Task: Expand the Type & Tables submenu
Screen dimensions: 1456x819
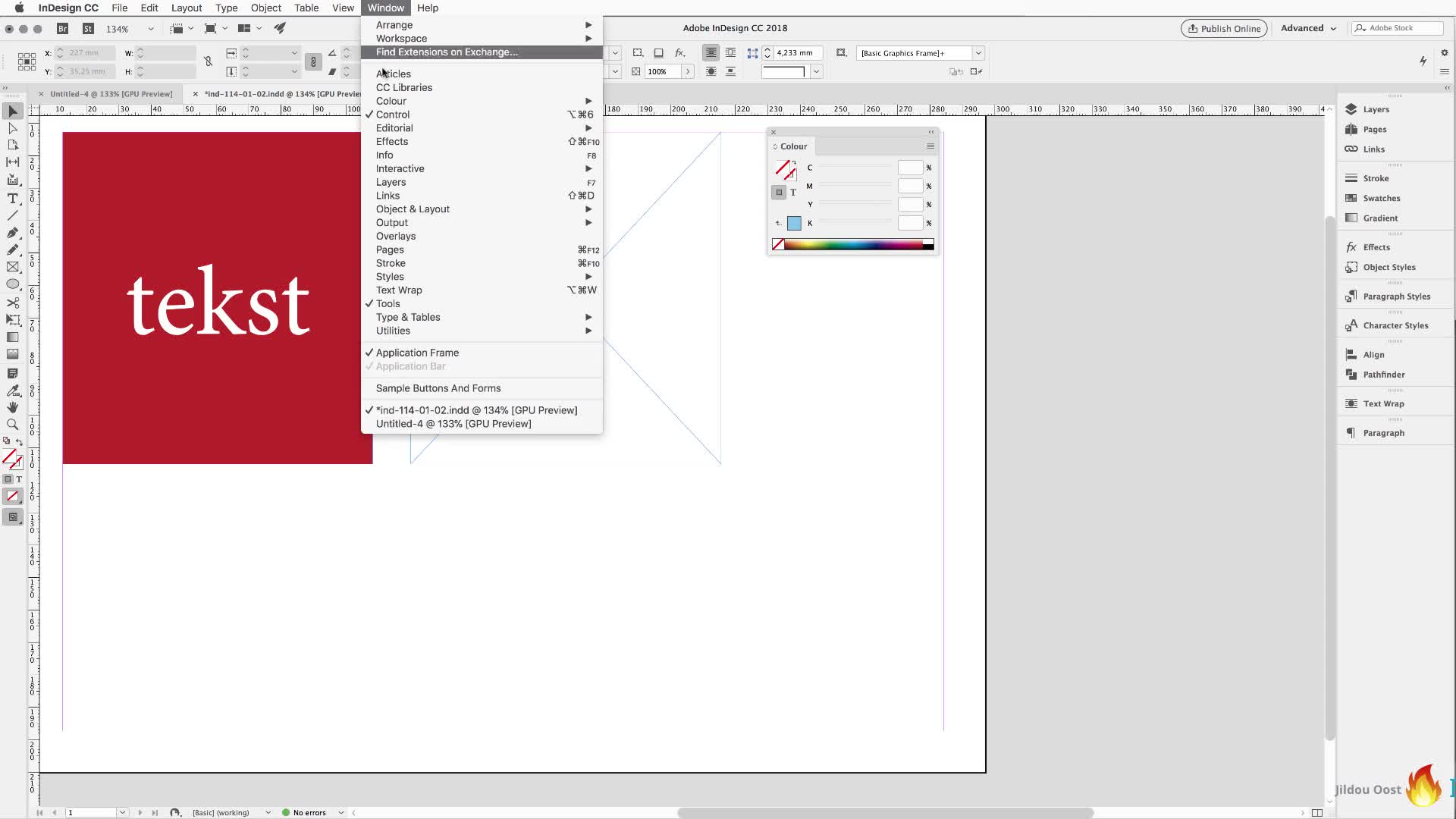Action: point(482,317)
